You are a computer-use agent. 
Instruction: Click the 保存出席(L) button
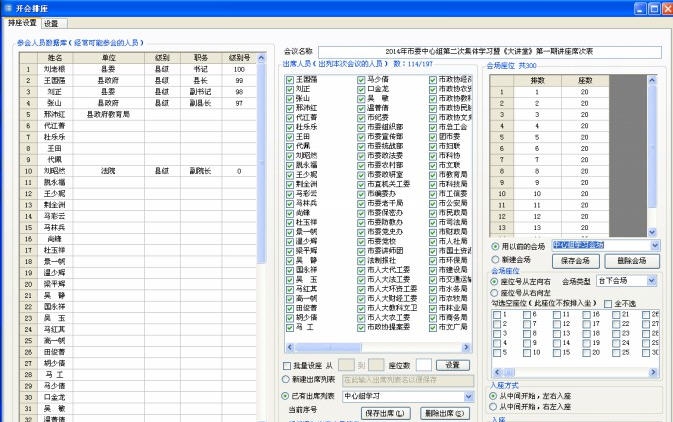[385, 413]
